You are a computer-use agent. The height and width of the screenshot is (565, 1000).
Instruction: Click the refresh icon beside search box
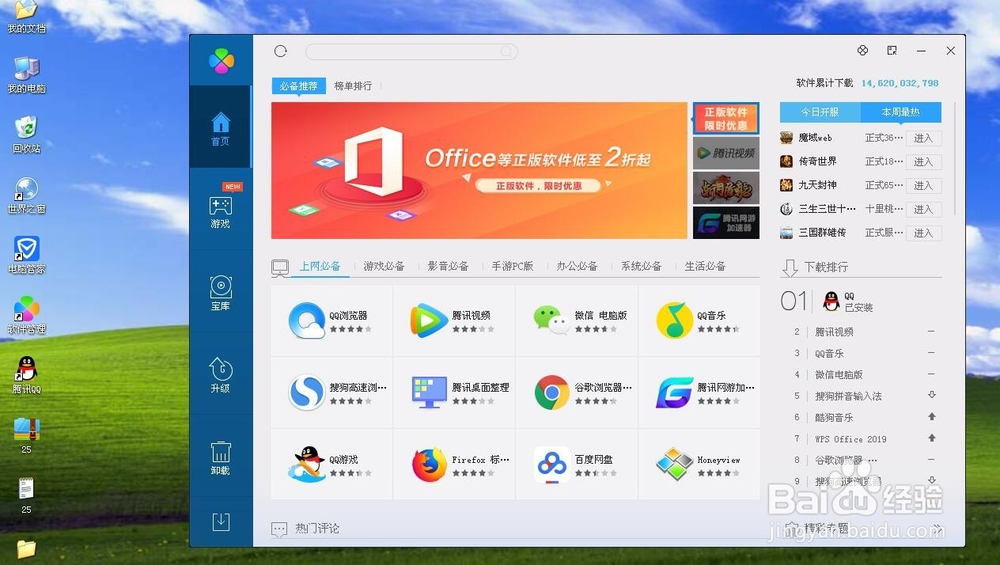pyautogui.click(x=281, y=51)
